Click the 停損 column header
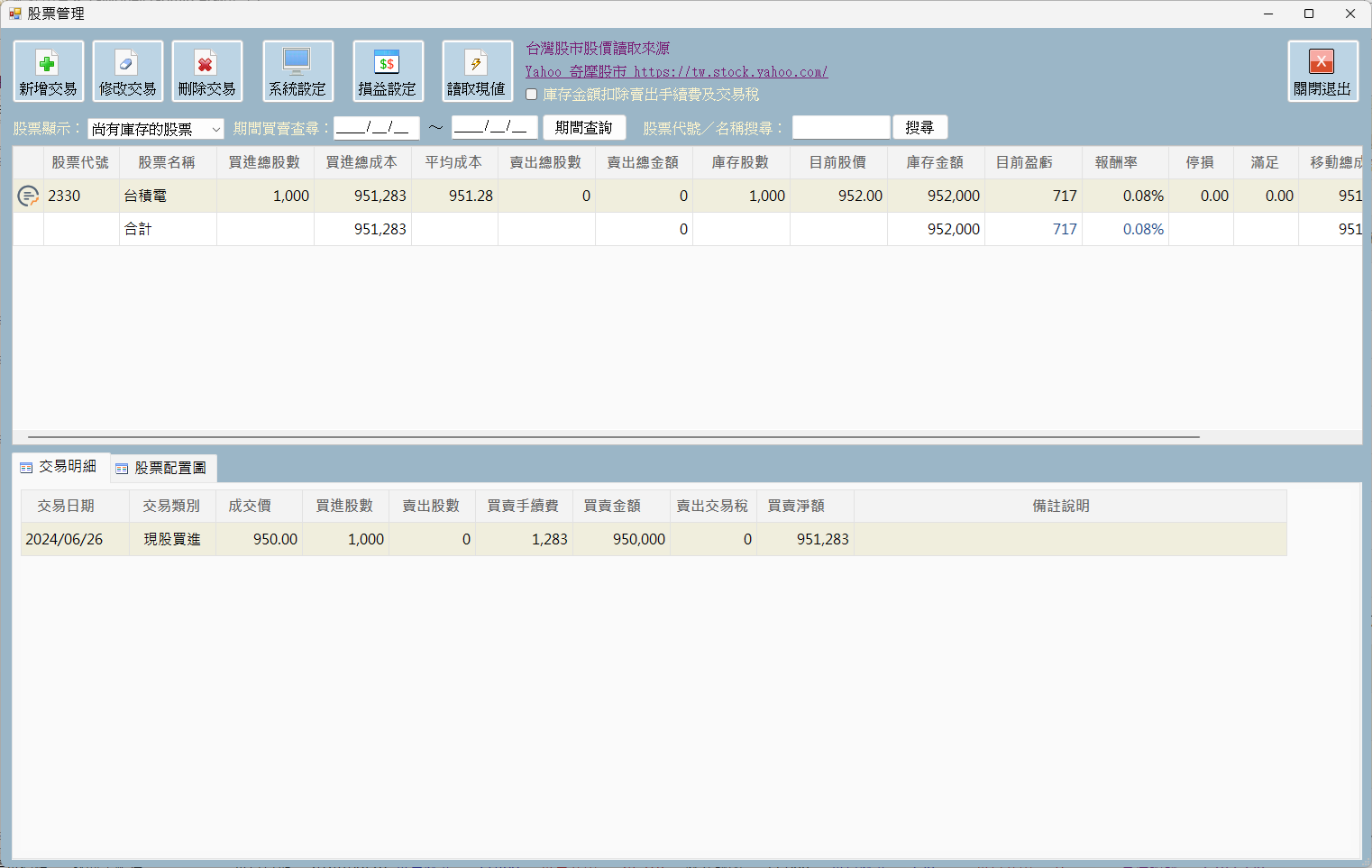This screenshot has width=1372, height=868. pos(1201,163)
